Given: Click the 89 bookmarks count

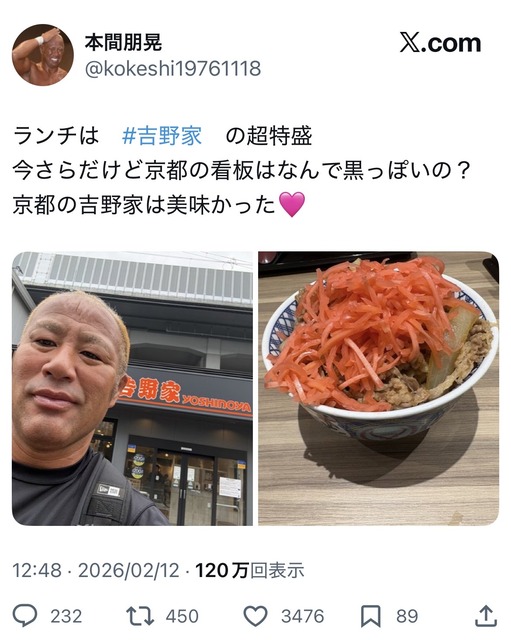Looking at the screenshot, I should point(407,616).
